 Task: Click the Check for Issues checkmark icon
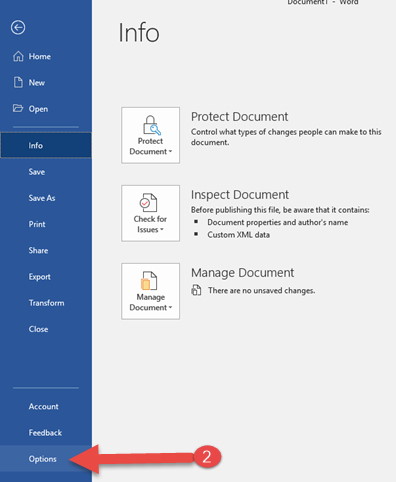[x=148, y=202]
